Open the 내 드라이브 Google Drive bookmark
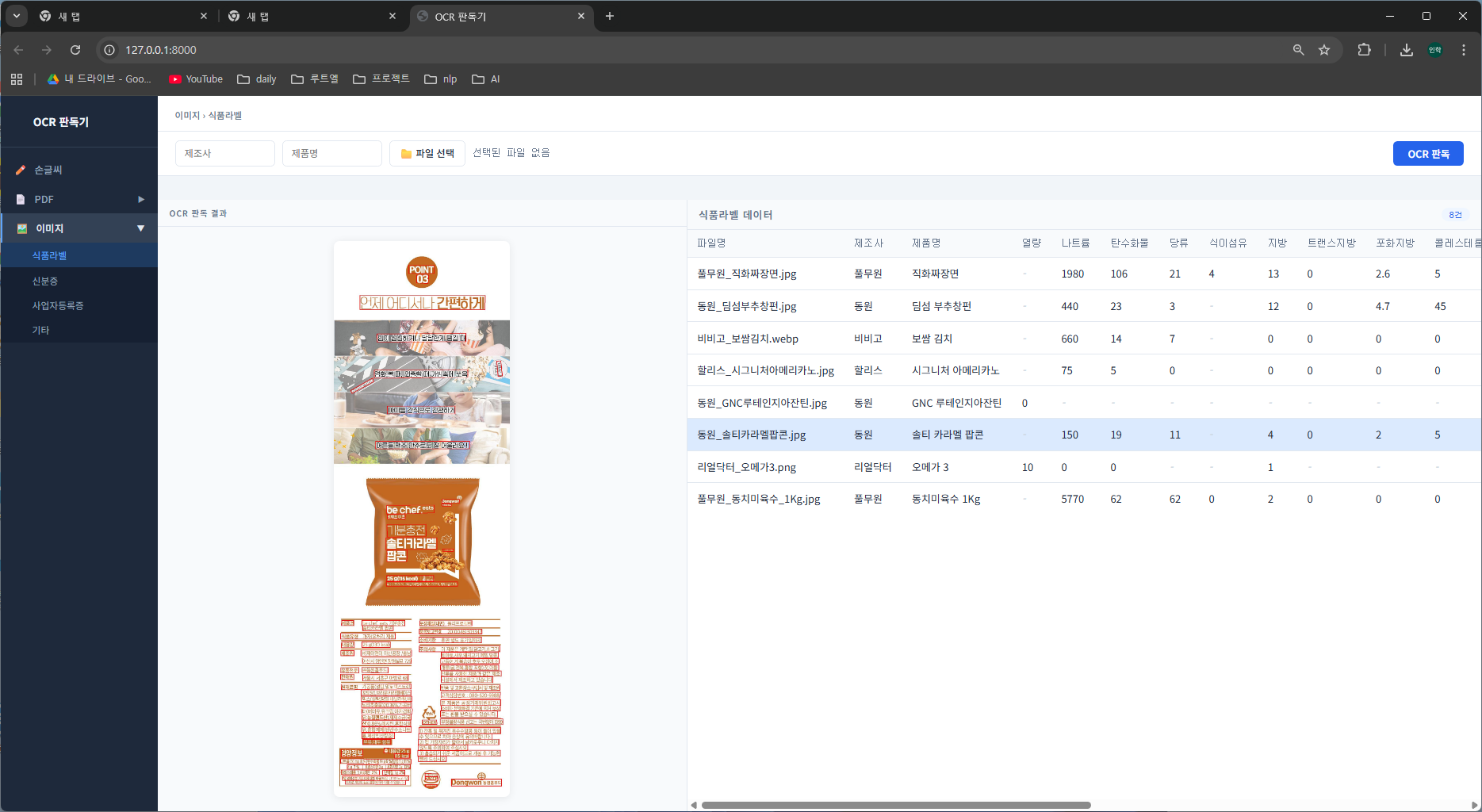1482x812 pixels. (x=99, y=79)
